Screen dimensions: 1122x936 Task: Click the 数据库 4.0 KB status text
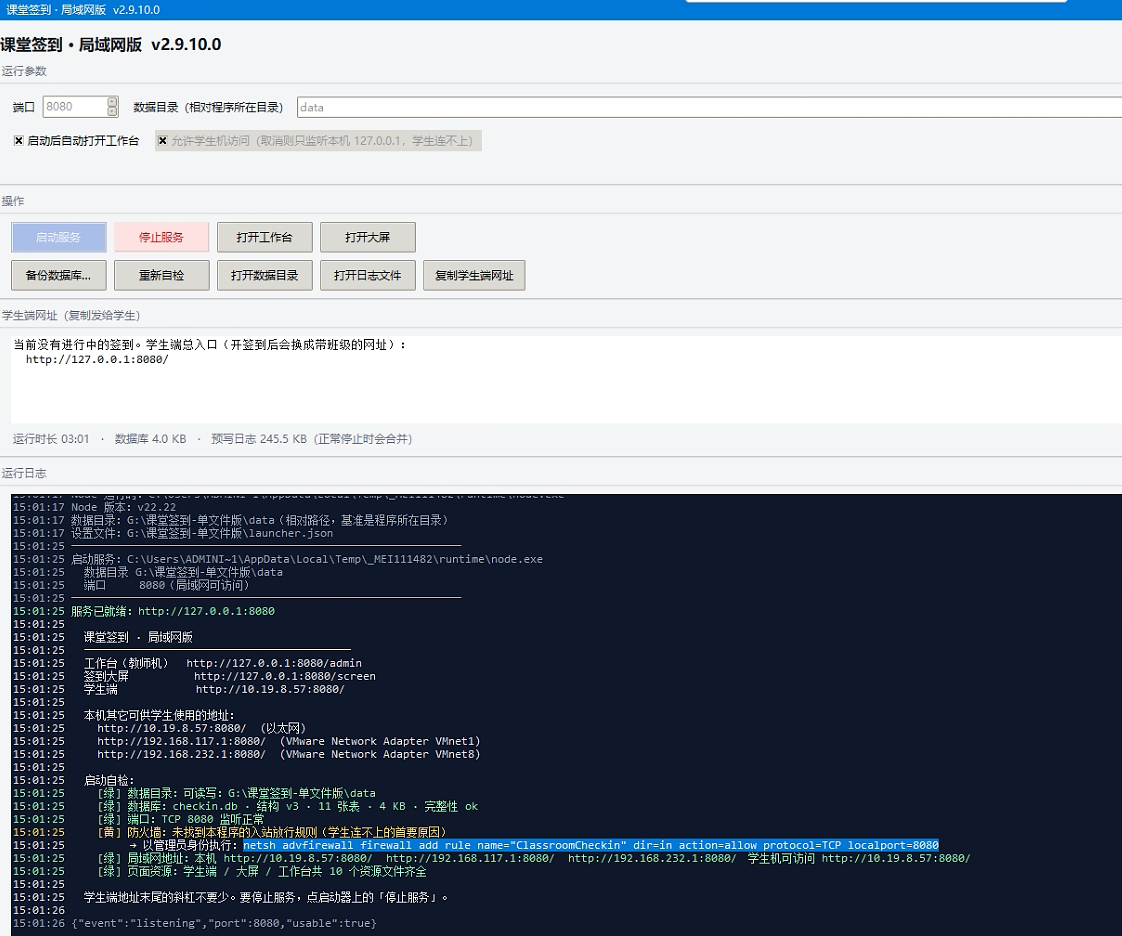point(150,439)
